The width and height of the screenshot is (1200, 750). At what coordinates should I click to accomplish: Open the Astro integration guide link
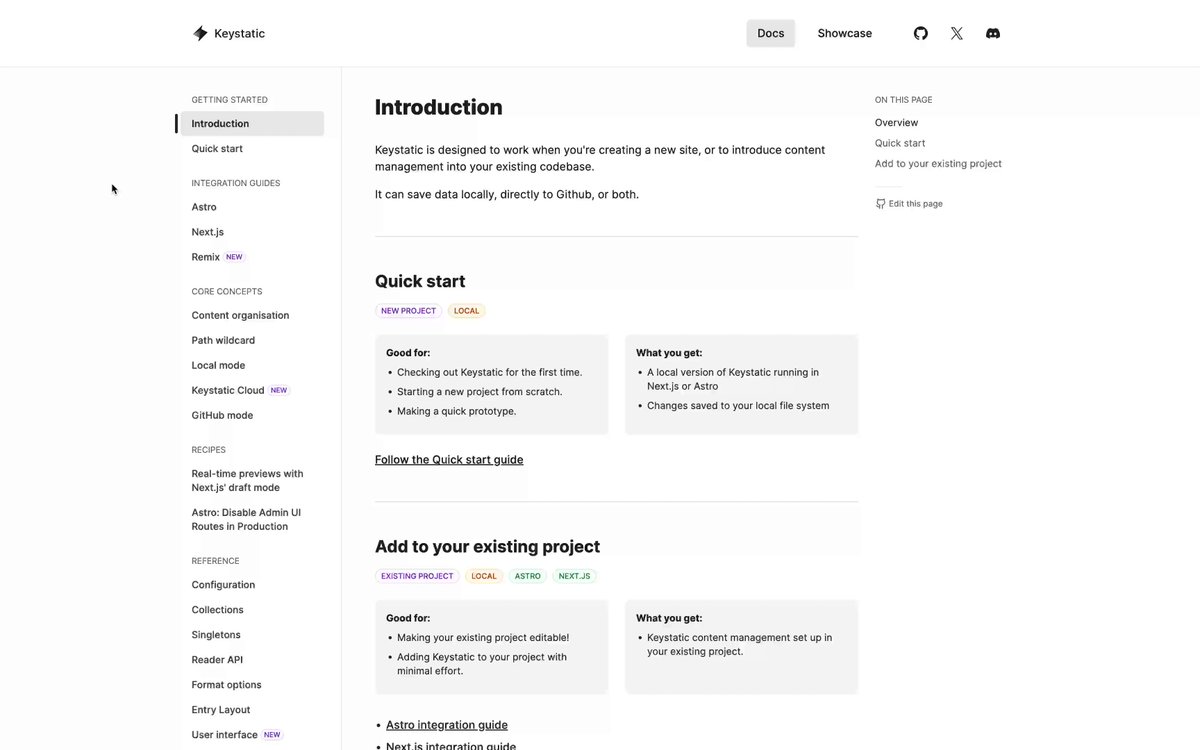tap(447, 725)
